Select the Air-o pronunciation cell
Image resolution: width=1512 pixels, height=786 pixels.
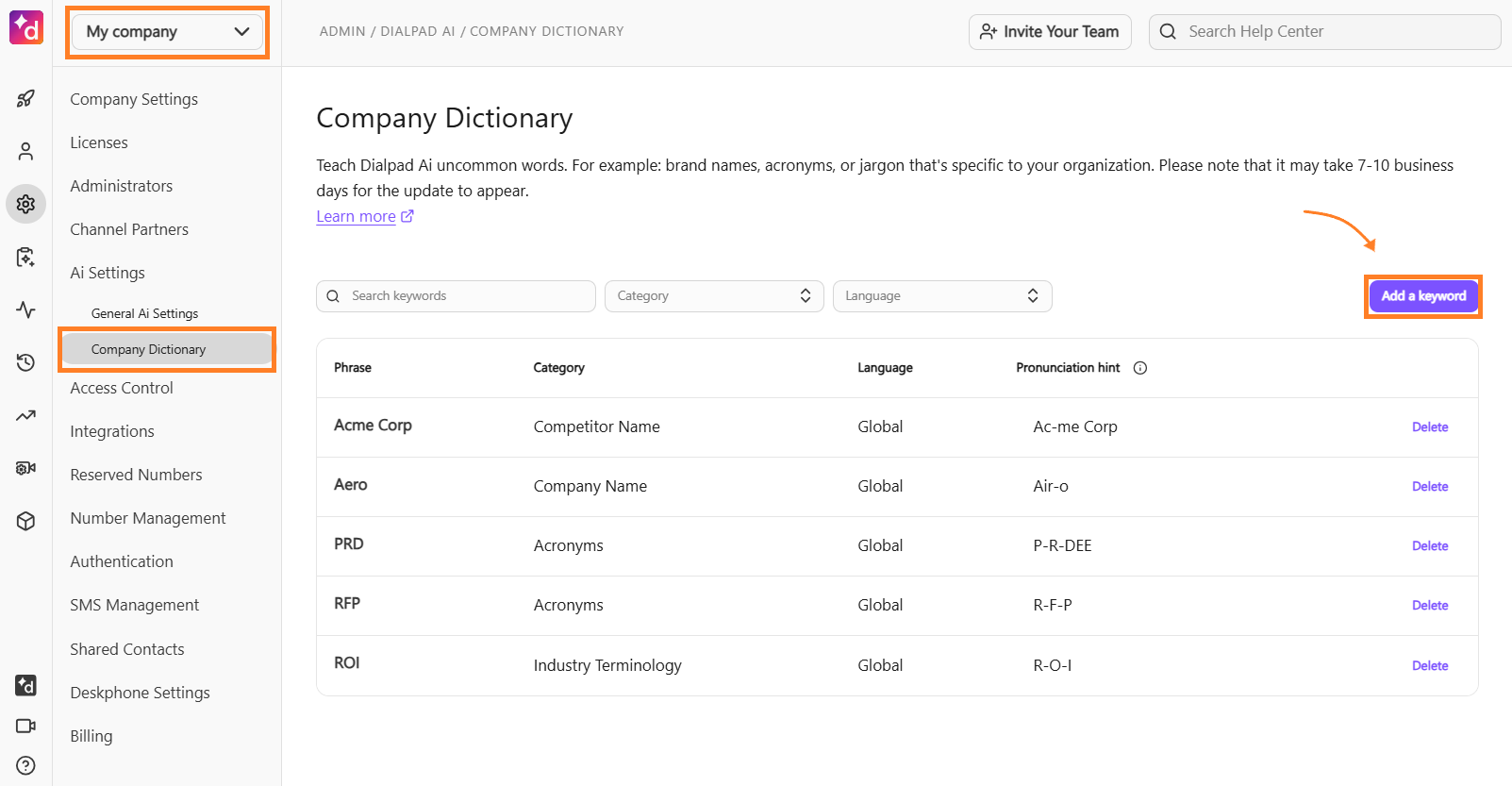coord(1051,486)
